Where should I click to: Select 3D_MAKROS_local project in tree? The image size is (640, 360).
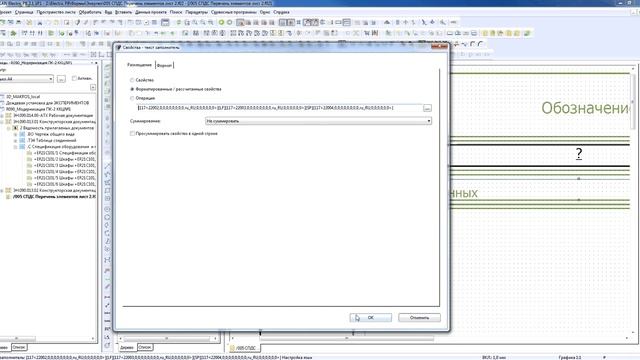[23, 97]
